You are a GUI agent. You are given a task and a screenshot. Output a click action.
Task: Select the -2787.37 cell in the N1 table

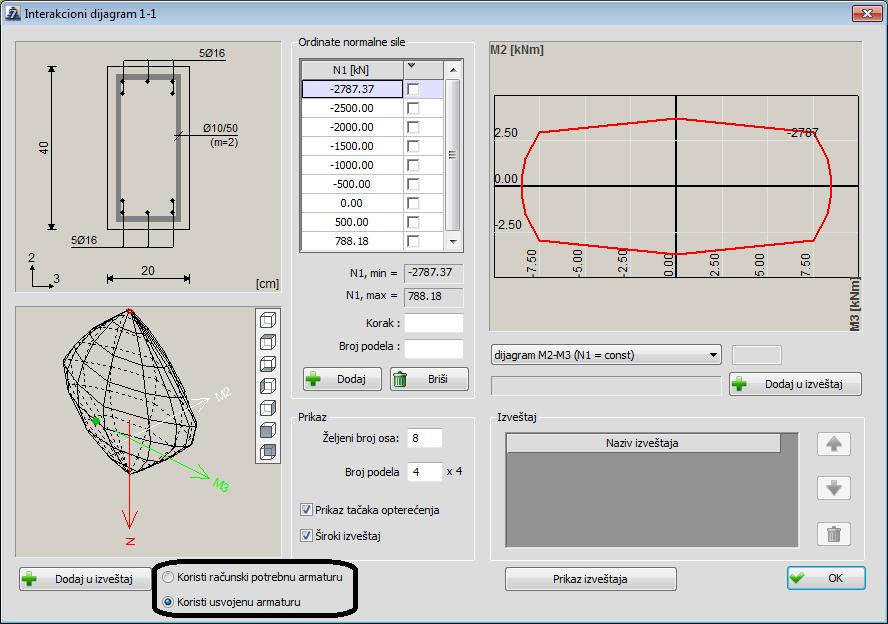pyautogui.click(x=352, y=89)
